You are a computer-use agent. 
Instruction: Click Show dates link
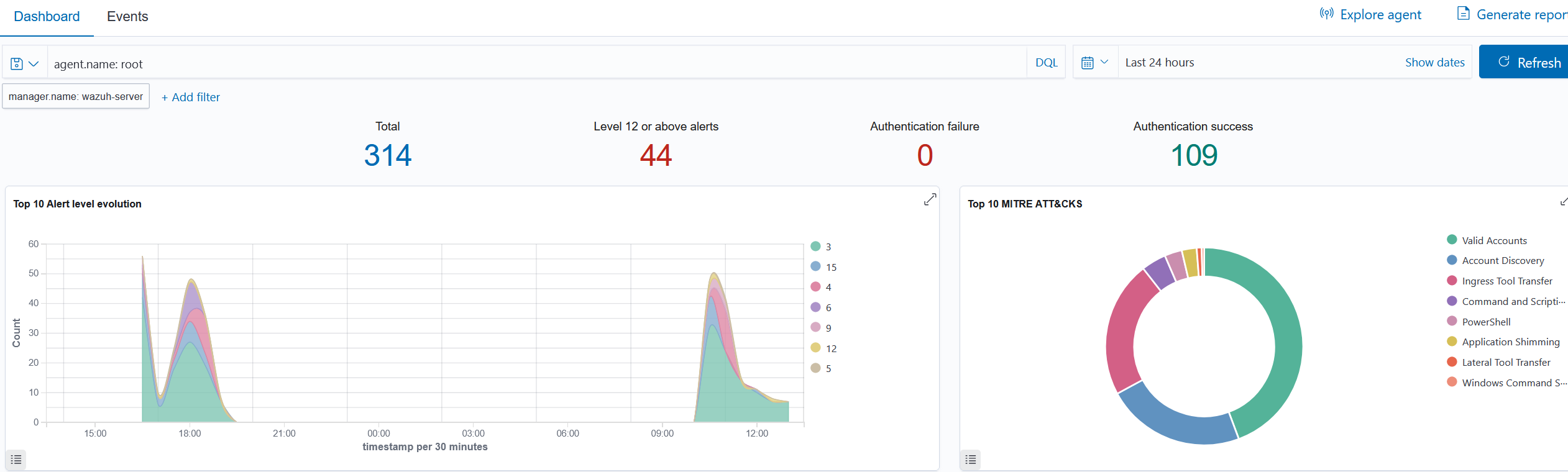pos(1434,63)
